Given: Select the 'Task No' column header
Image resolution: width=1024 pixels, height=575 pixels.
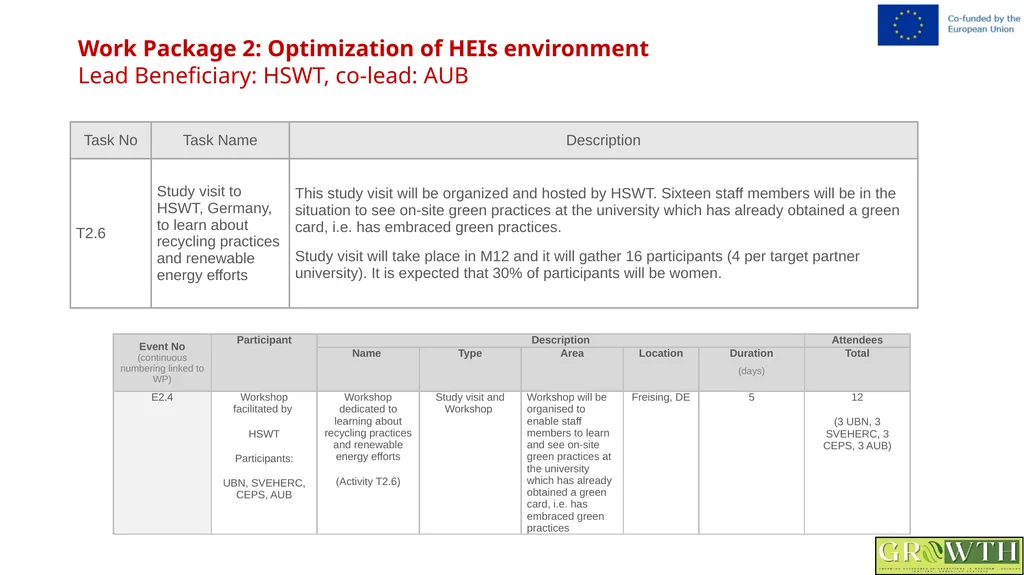Looking at the screenshot, I should [110, 140].
